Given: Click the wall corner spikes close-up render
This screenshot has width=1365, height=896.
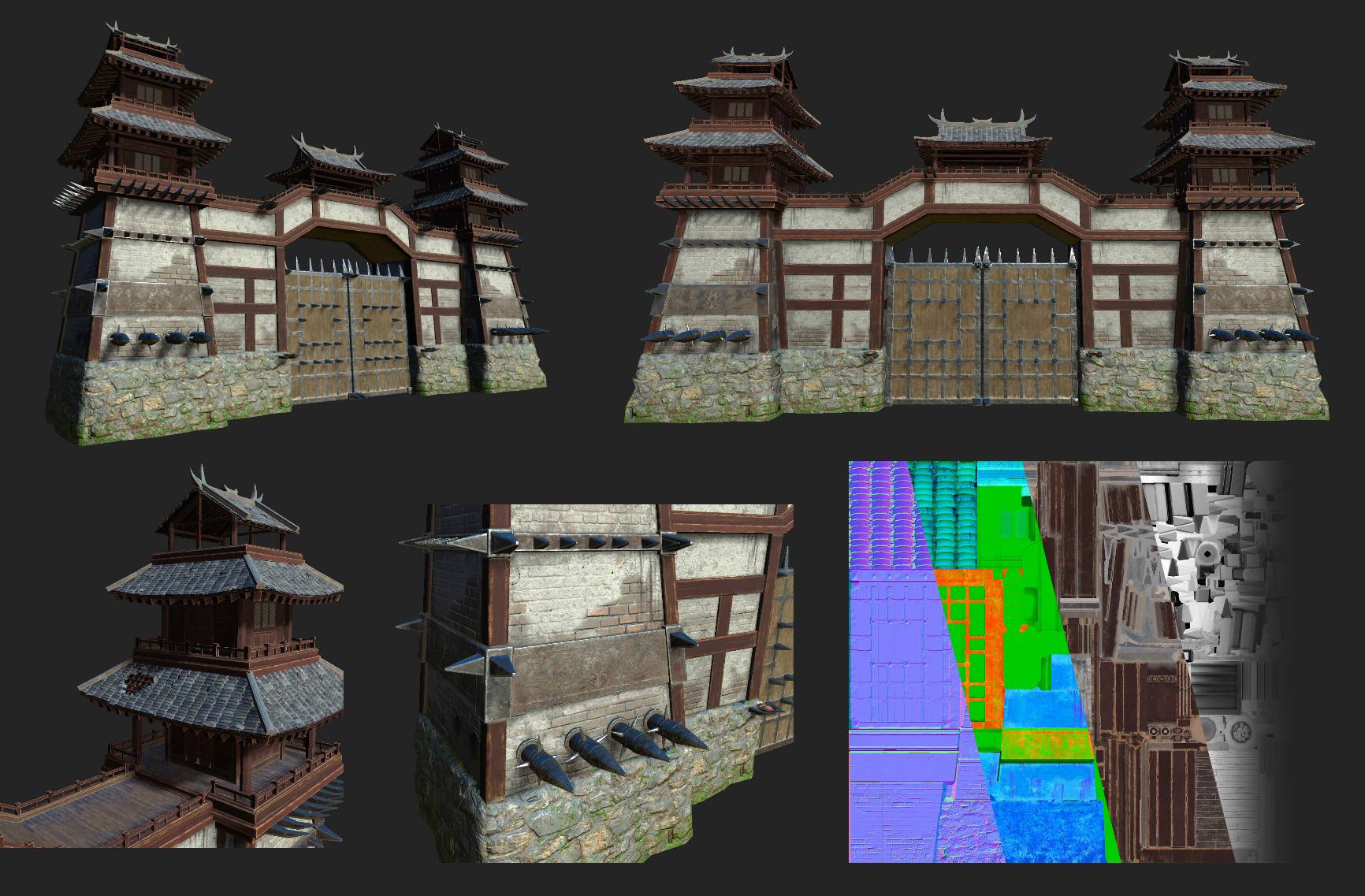Looking at the screenshot, I should pos(599,678).
